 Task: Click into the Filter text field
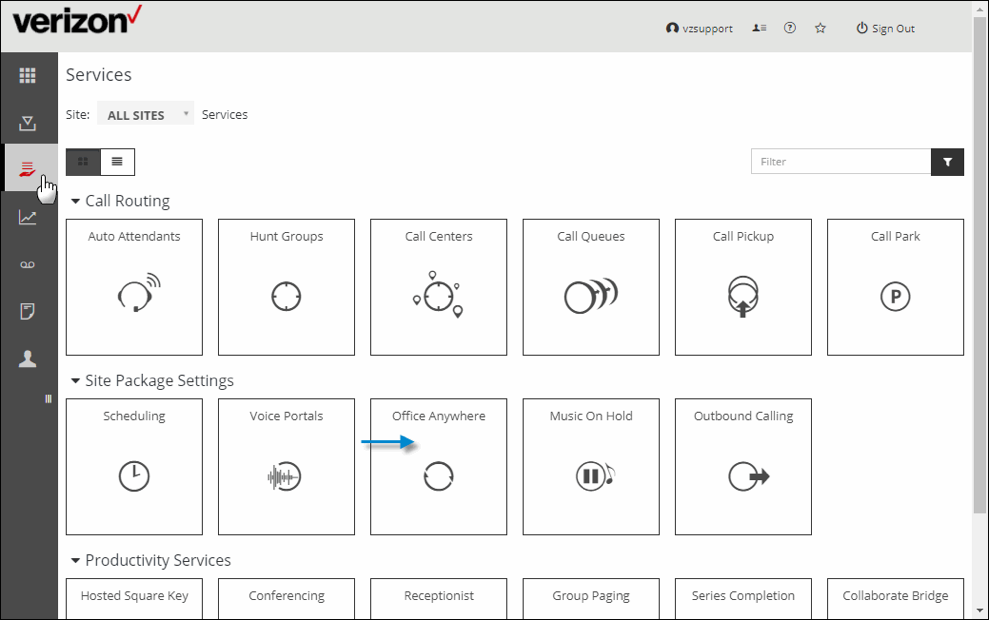[840, 162]
